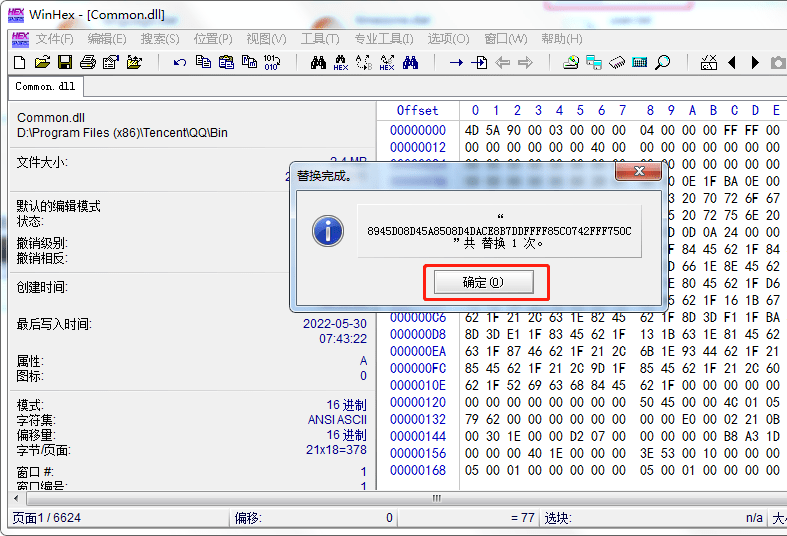Screen dimensions: 787x536
Task: Open the 编辑(E) menu
Action: pyautogui.click(x=107, y=39)
